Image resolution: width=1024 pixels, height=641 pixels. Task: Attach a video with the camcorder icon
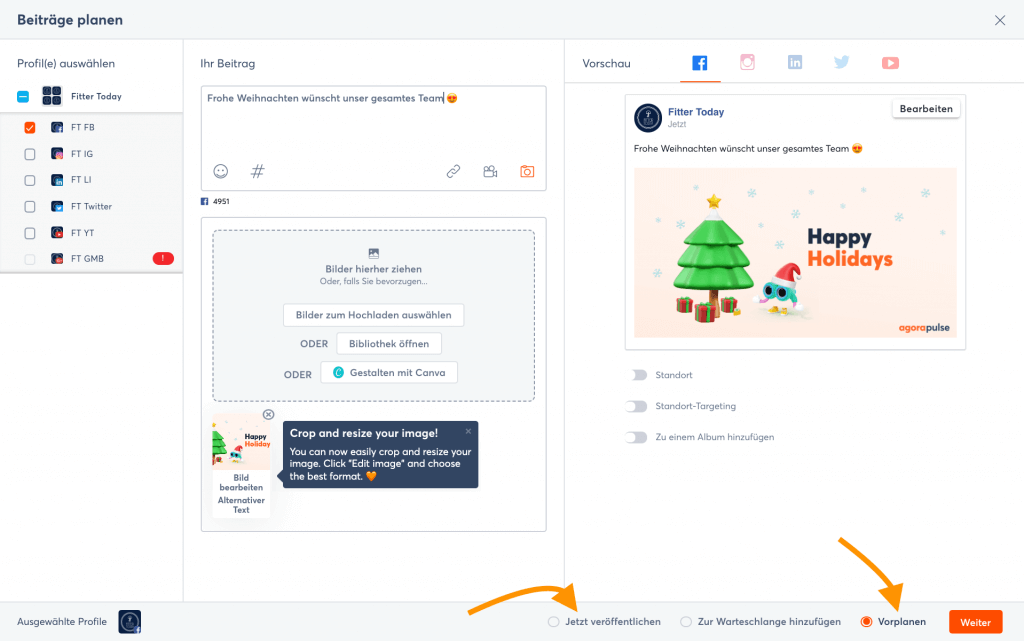point(490,171)
